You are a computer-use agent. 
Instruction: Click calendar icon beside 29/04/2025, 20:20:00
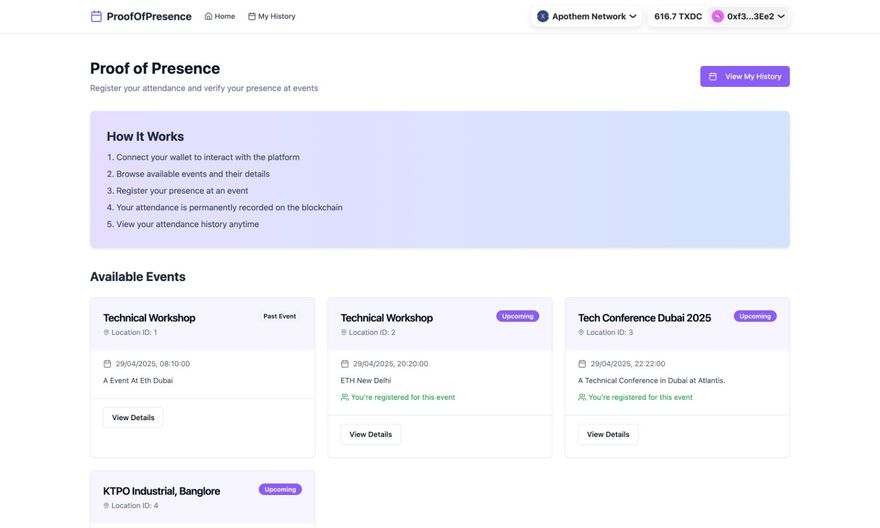tap(345, 364)
